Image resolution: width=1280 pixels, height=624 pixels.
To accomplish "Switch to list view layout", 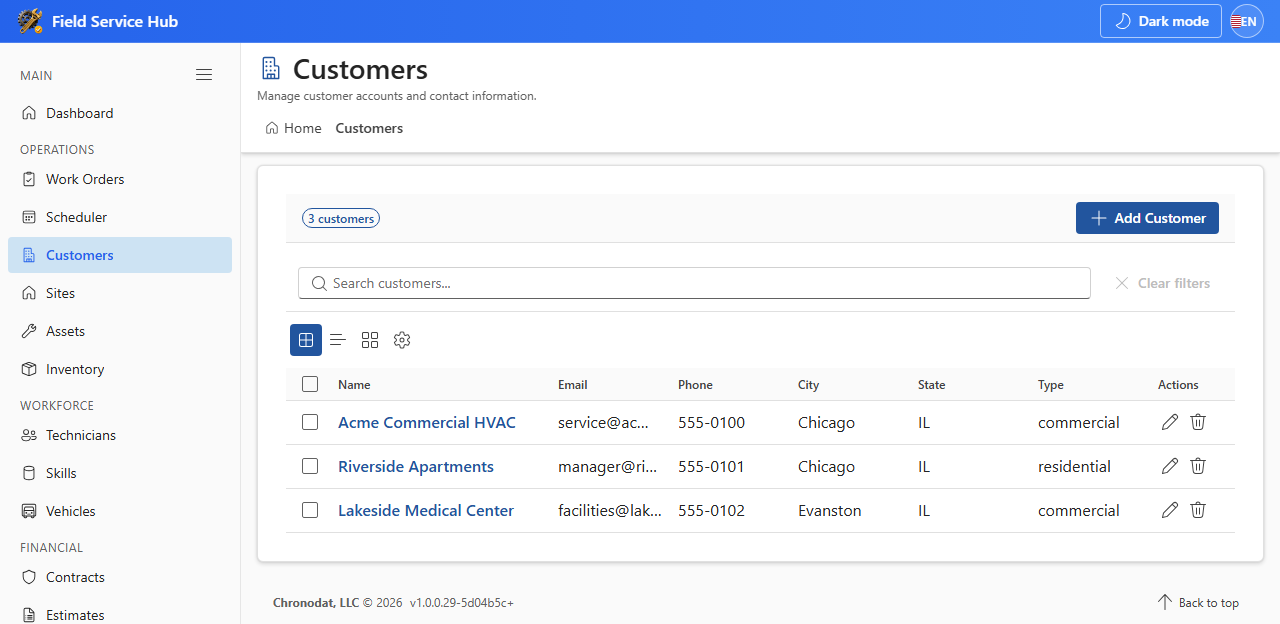I will pos(338,340).
